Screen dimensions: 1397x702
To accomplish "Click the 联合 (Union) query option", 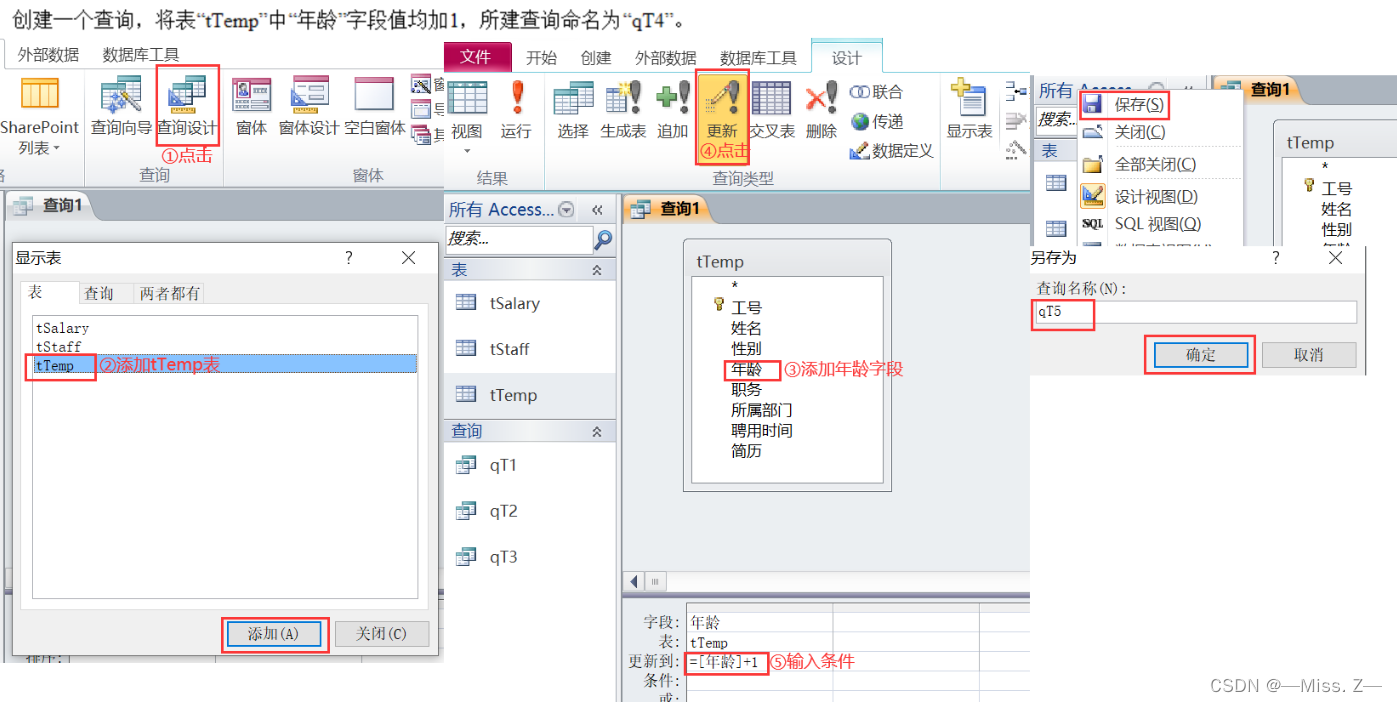I will (877, 92).
